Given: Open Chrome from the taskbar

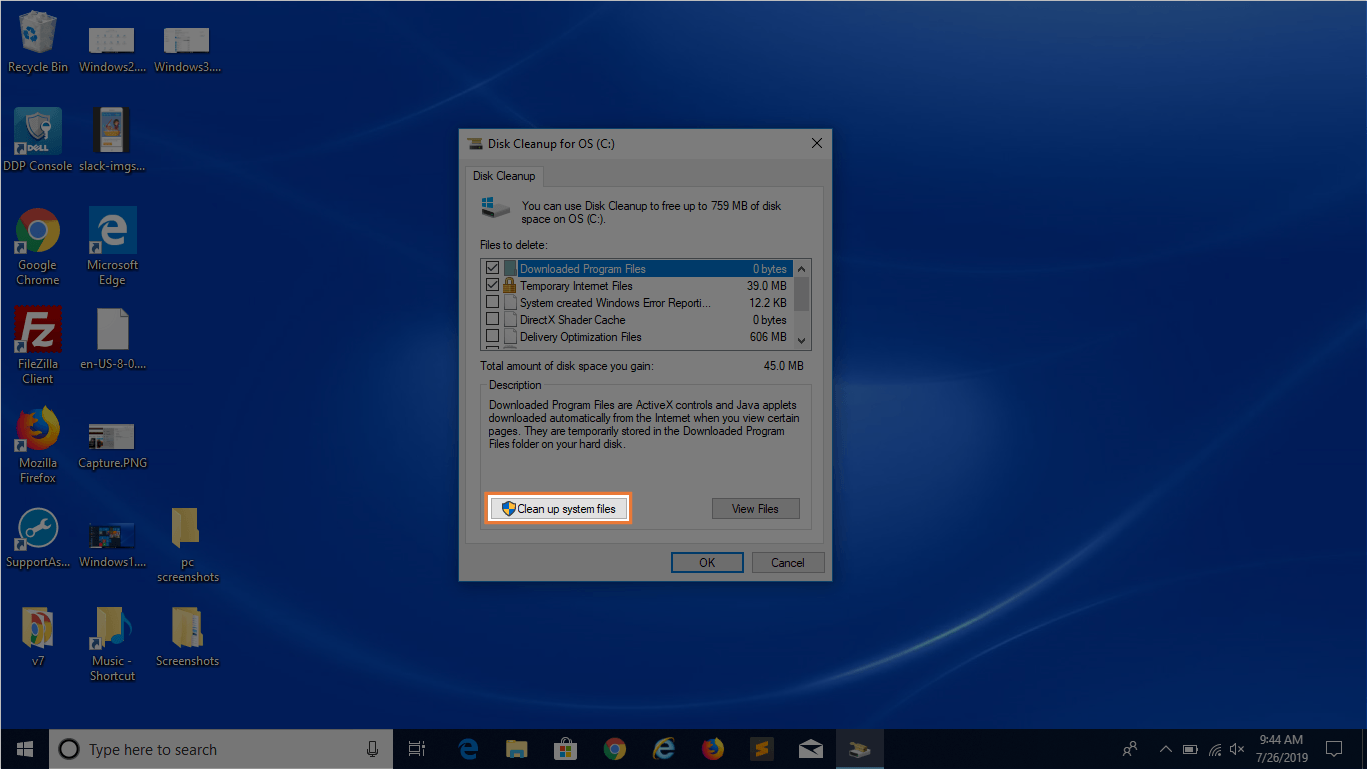Looking at the screenshot, I should click(614, 748).
